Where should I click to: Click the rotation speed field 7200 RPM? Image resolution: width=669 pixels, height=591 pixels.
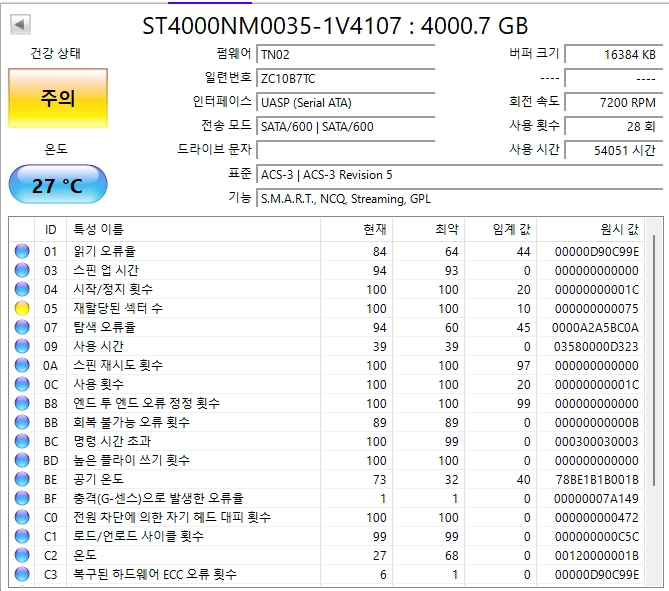(x=614, y=102)
